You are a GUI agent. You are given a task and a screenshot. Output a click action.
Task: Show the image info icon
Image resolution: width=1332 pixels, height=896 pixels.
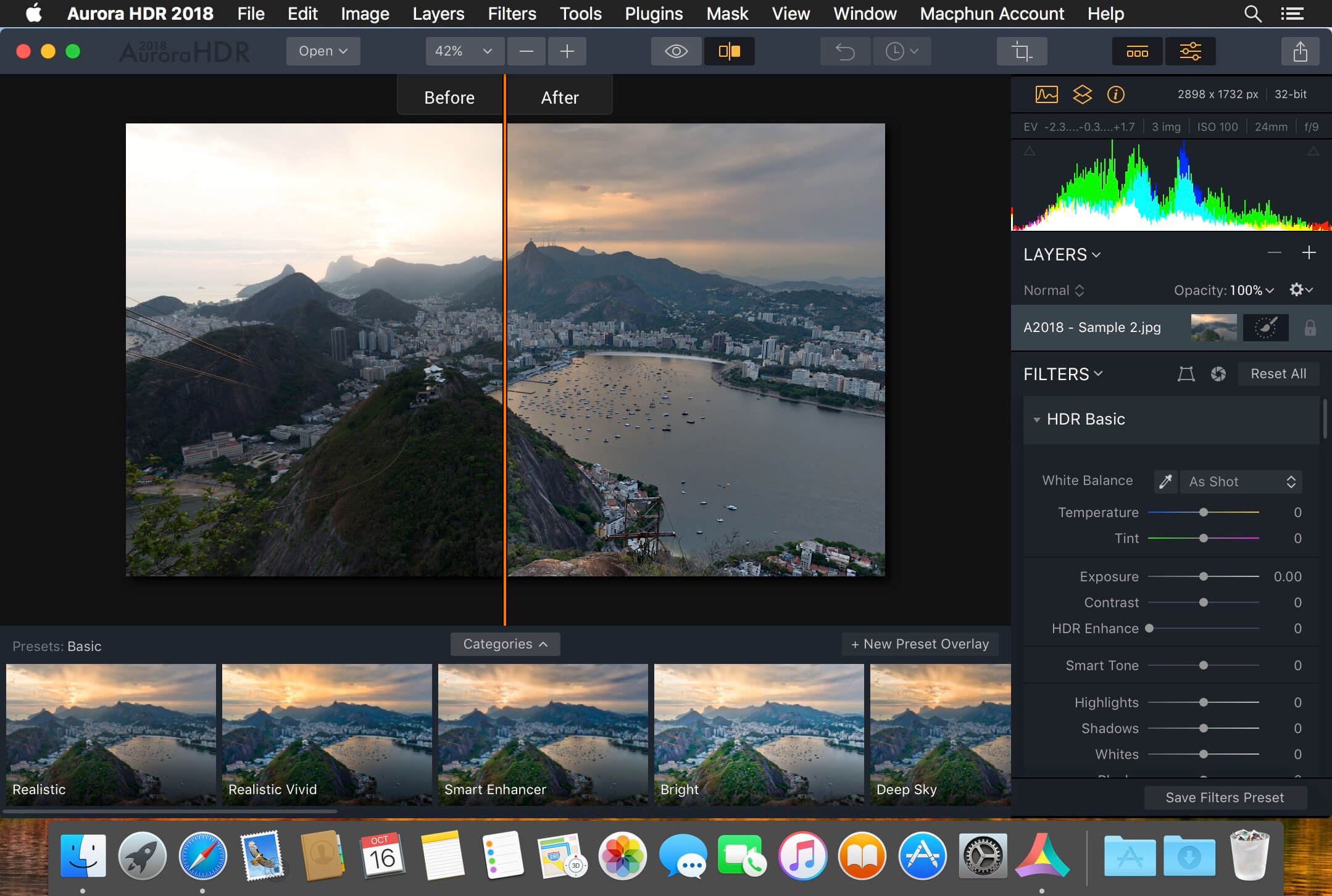1115,94
